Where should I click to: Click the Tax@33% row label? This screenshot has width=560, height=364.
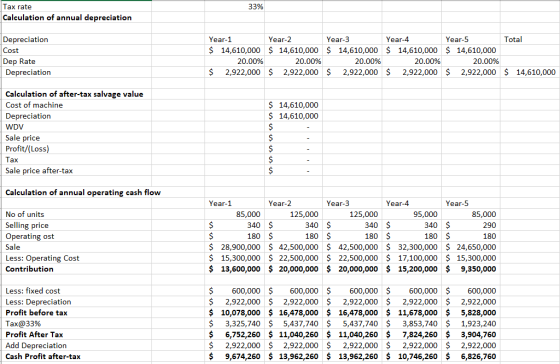pos(23,324)
